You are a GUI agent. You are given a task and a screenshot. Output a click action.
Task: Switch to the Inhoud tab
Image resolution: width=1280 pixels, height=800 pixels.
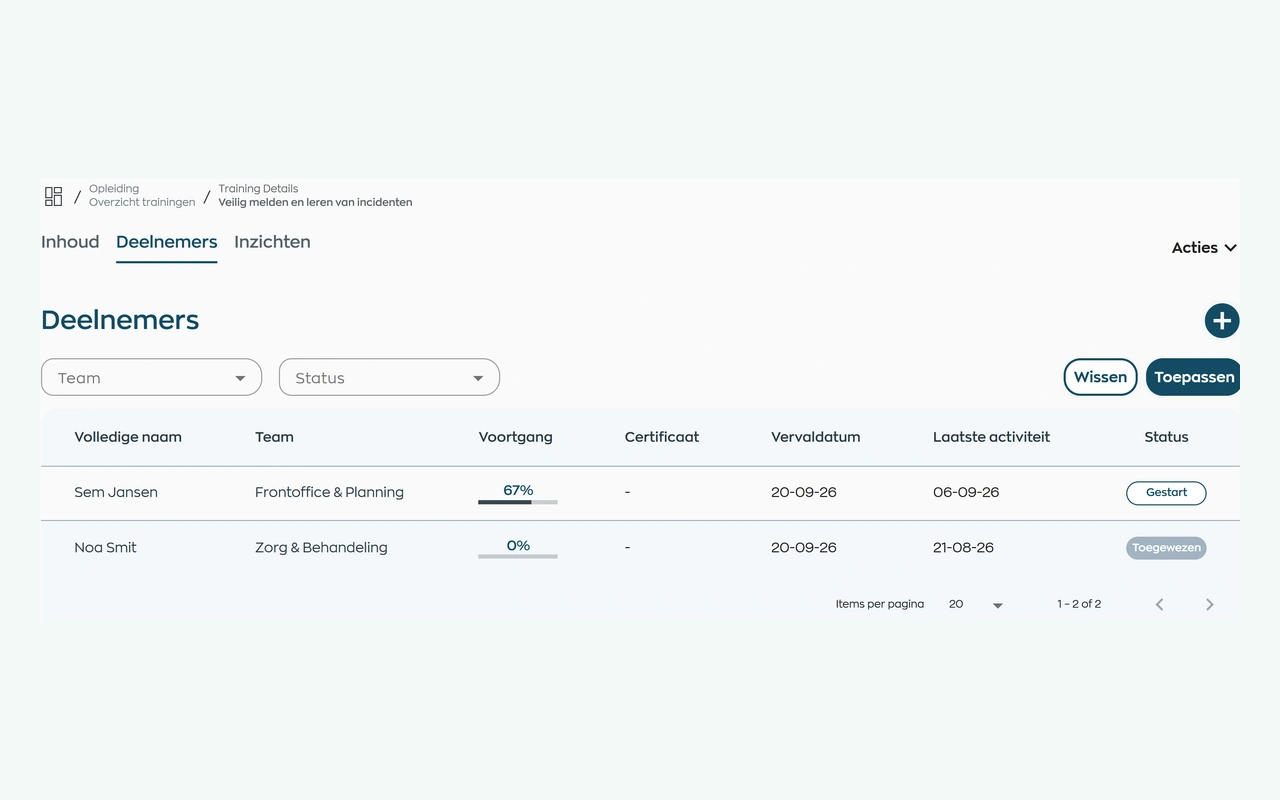coord(70,242)
